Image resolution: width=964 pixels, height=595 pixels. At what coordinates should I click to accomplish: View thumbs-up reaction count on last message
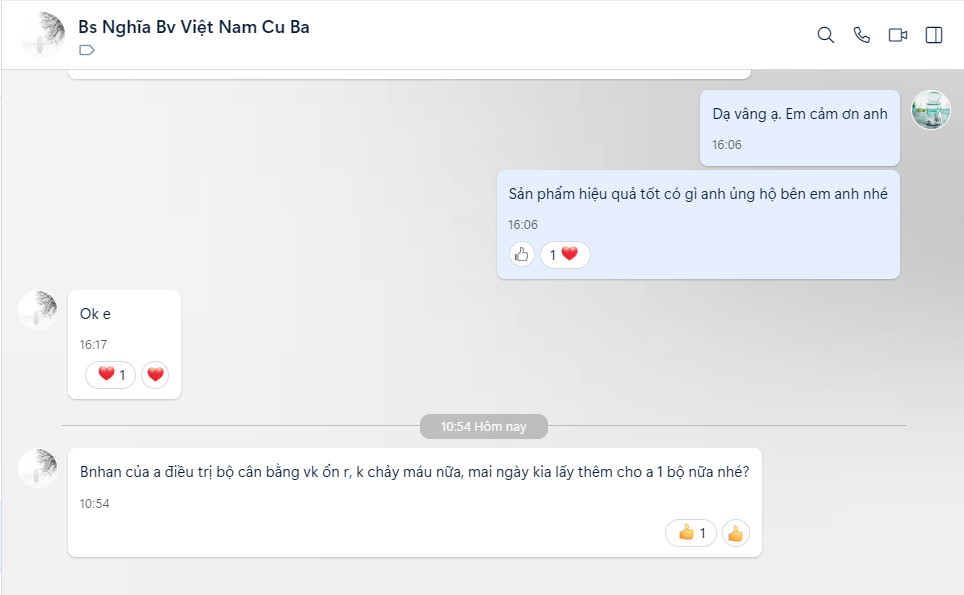pos(691,533)
